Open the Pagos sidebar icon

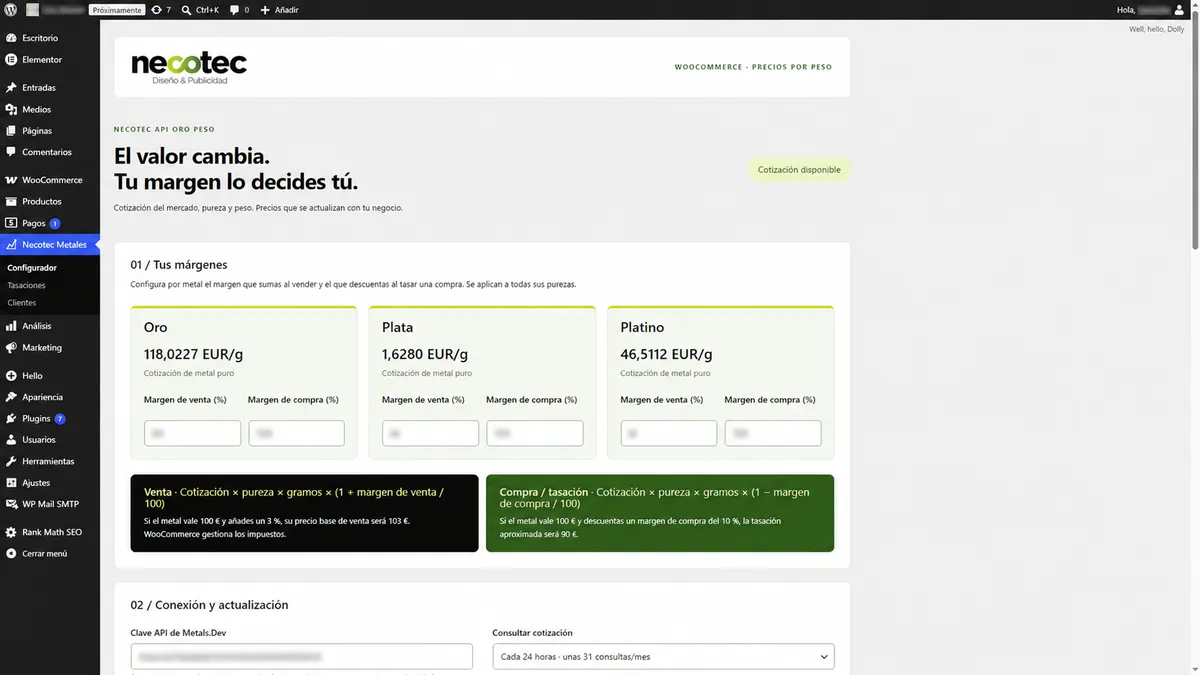(11, 224)
